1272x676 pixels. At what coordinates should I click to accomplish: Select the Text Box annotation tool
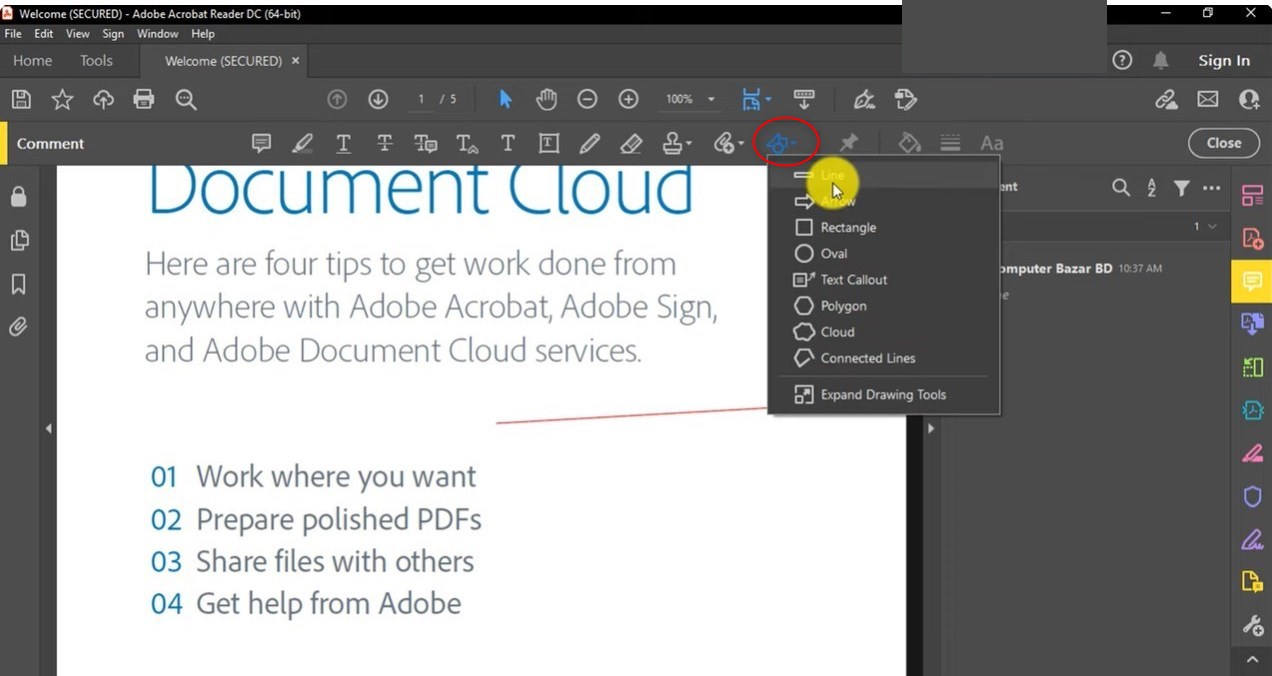(x=548, y=143)
